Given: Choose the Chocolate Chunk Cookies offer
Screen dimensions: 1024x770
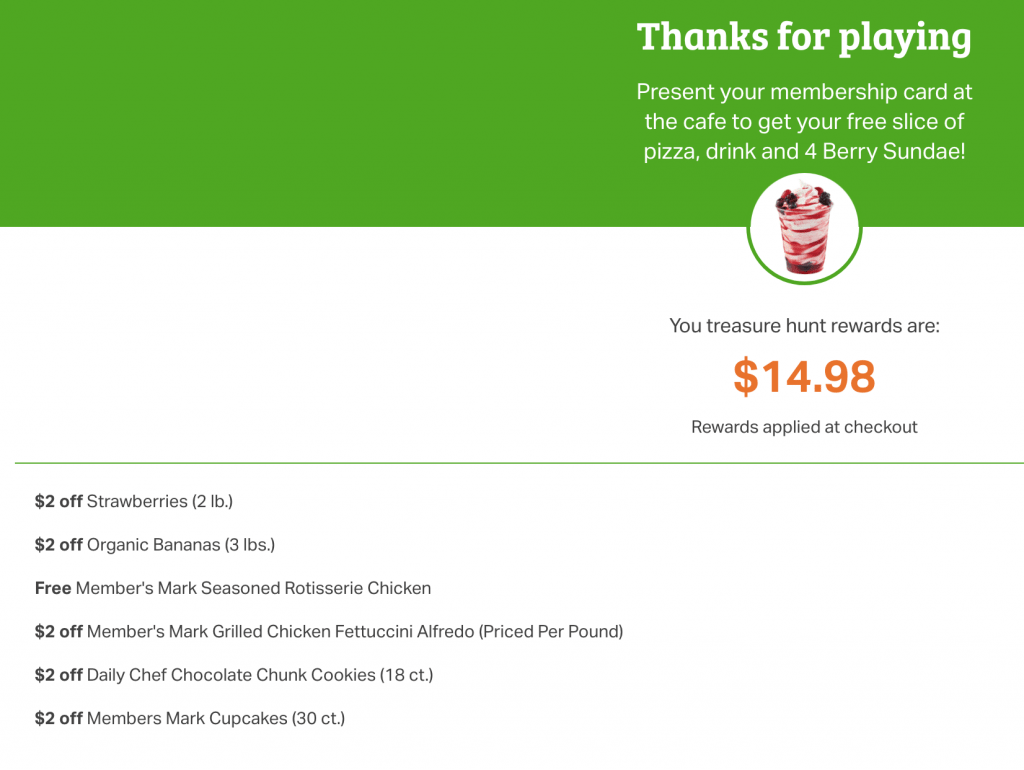Looking at the screenshot, I should (x=234, y=675).
